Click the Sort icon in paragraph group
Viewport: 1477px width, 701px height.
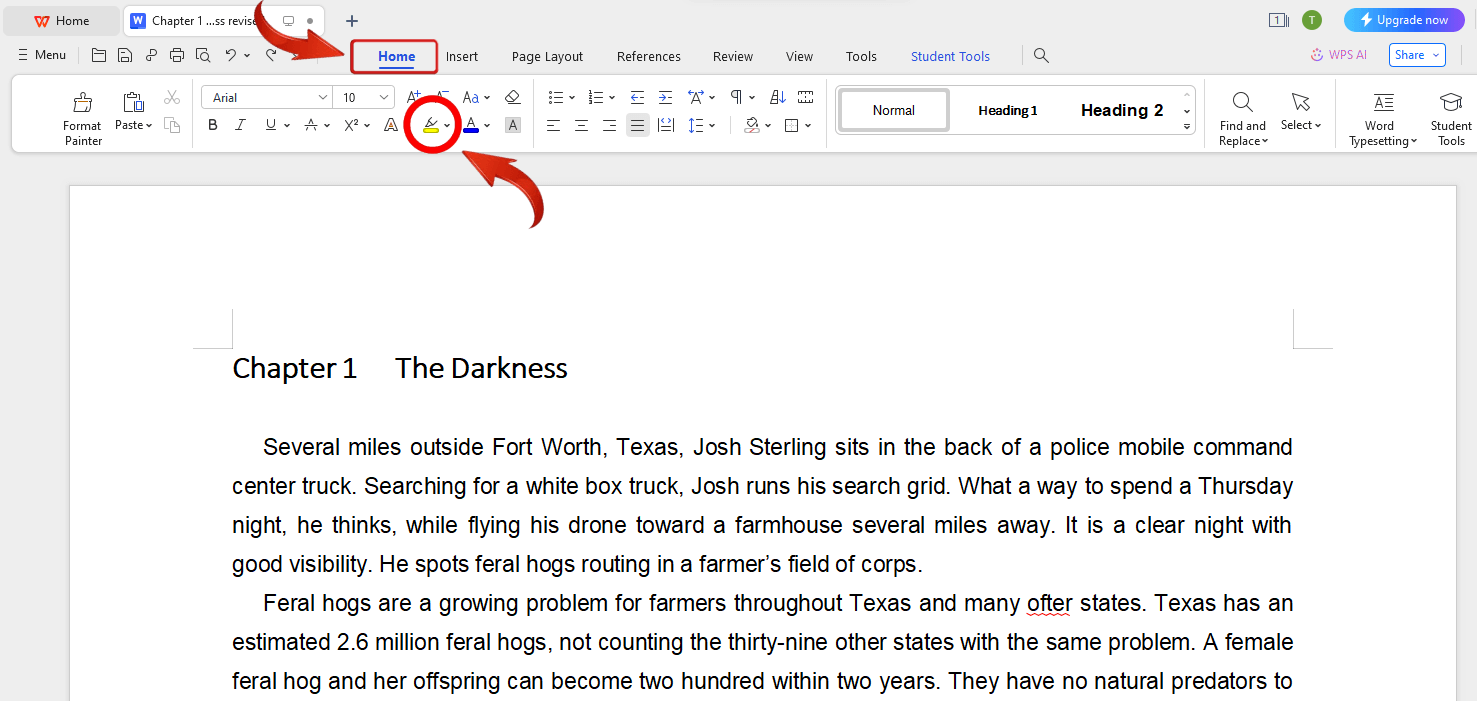point(778,97)
